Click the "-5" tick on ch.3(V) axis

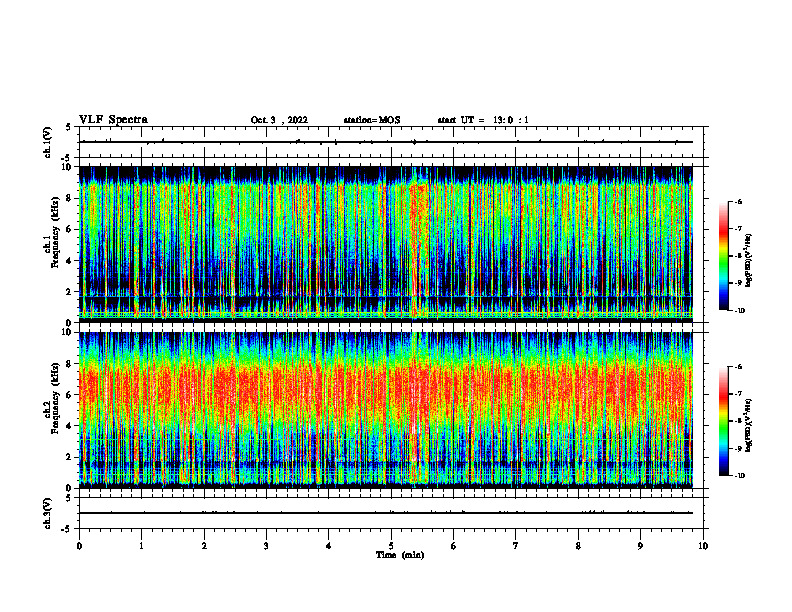point(68,529)
